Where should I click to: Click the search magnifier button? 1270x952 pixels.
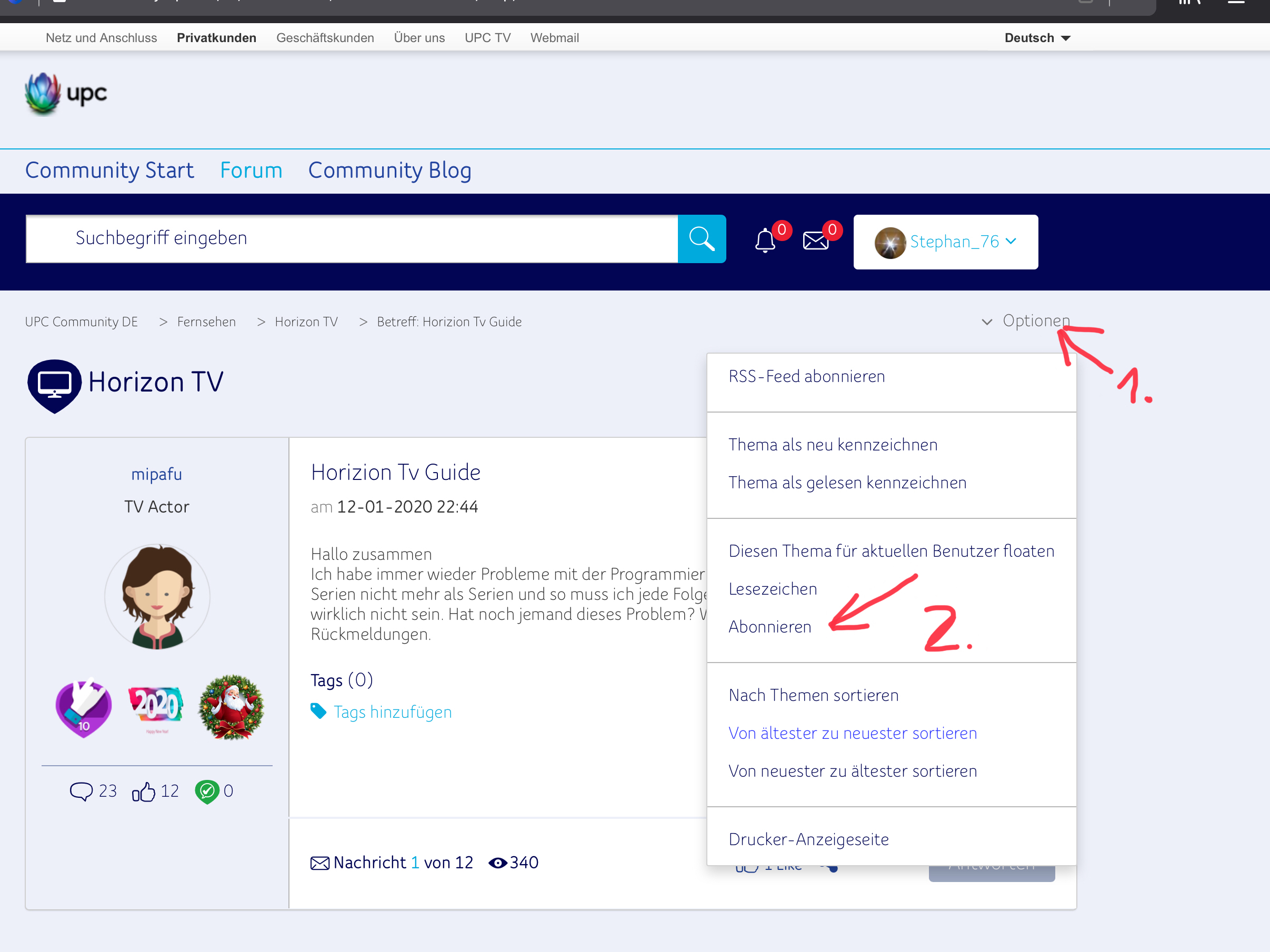(x=701, y=239)
